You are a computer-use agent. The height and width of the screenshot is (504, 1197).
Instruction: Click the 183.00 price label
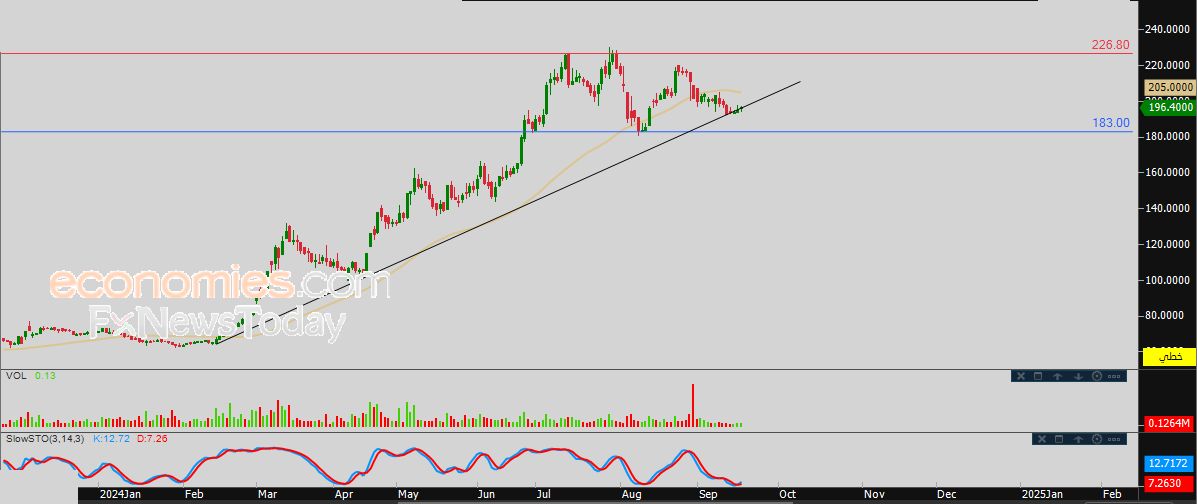1113,123
